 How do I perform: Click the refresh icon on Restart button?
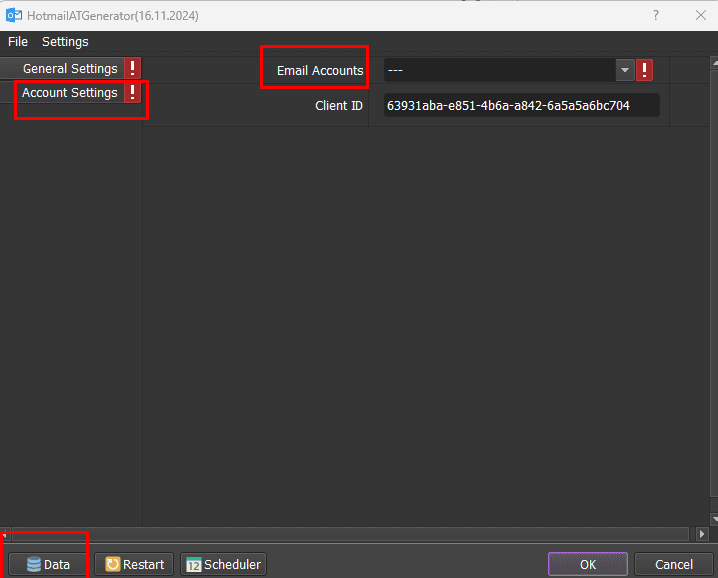click(112, 564)
